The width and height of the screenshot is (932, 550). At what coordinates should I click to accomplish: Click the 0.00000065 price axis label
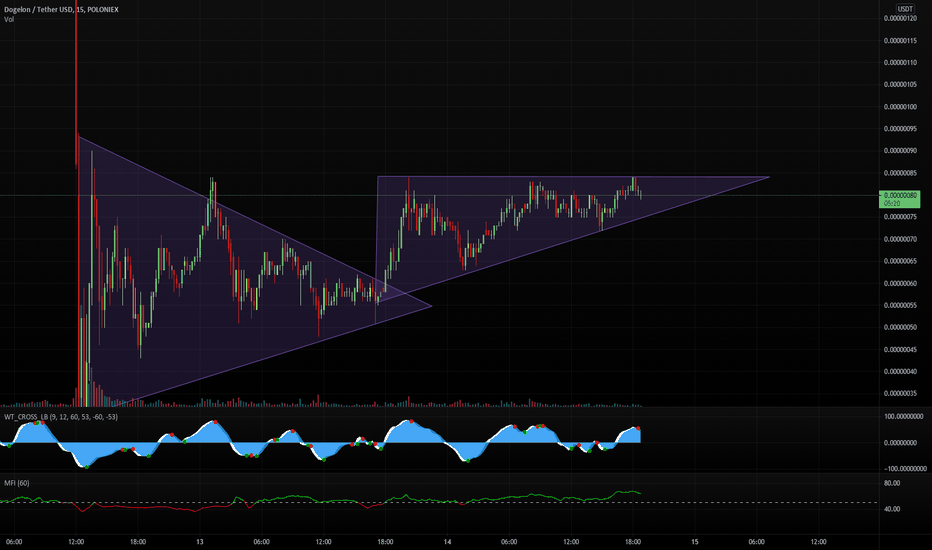900,261
